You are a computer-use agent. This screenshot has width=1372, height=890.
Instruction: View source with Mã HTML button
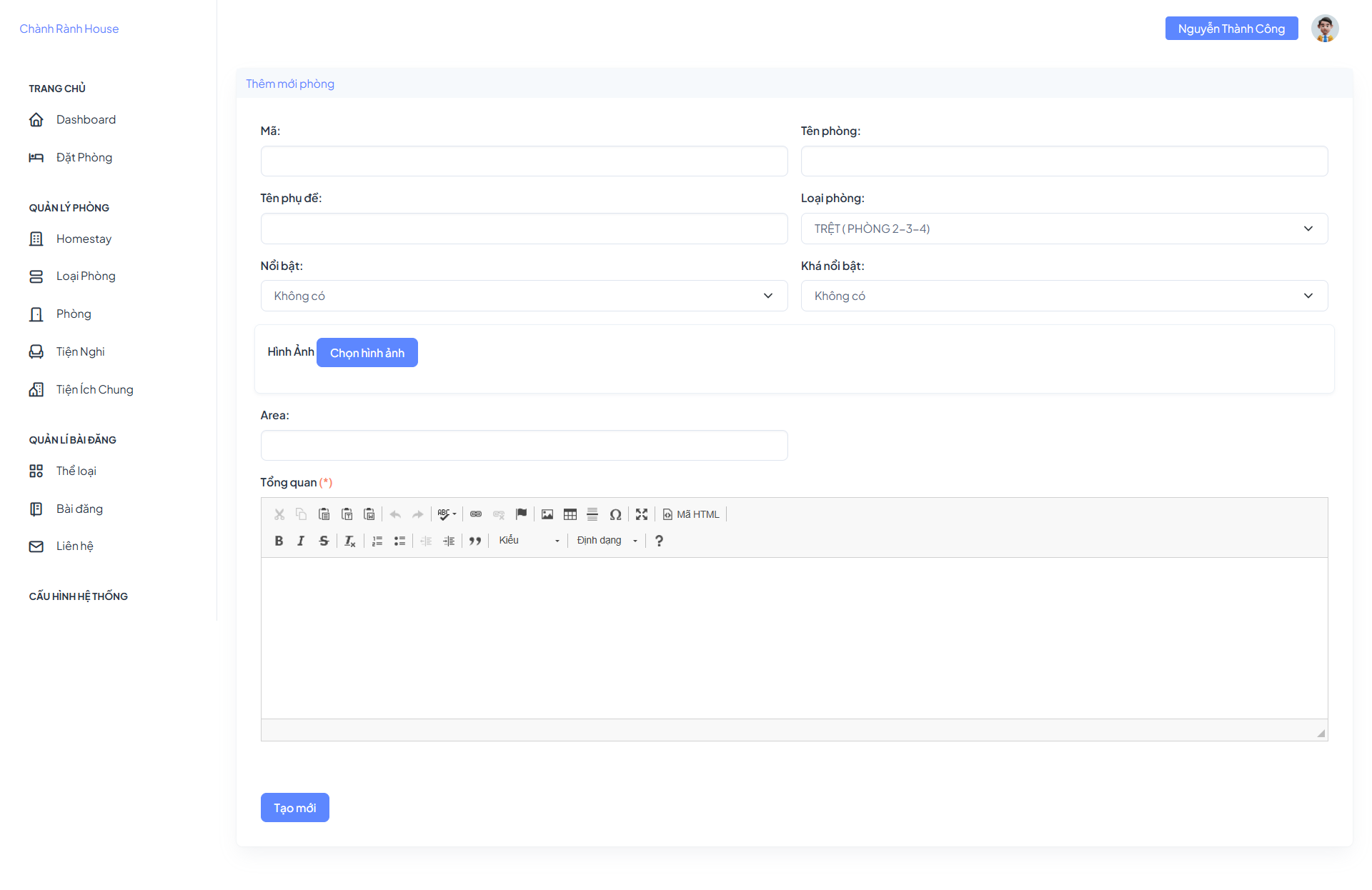(691, 514)
